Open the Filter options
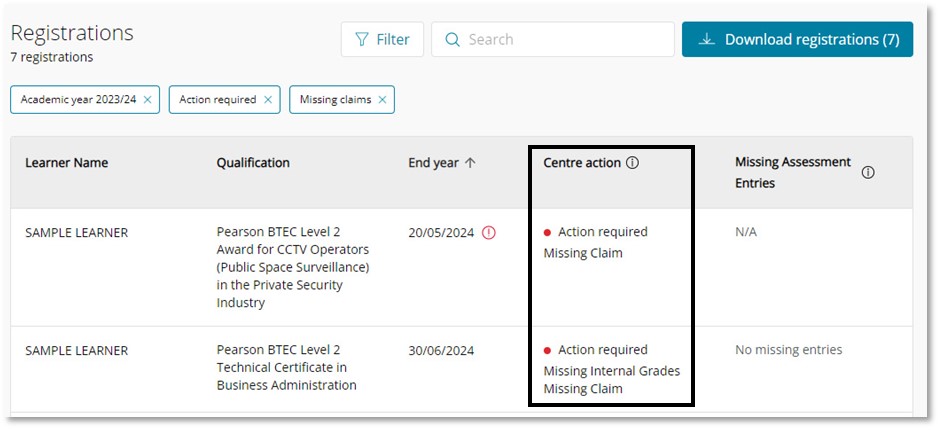The width and height of the screenshot is (940, 430). 382,40
